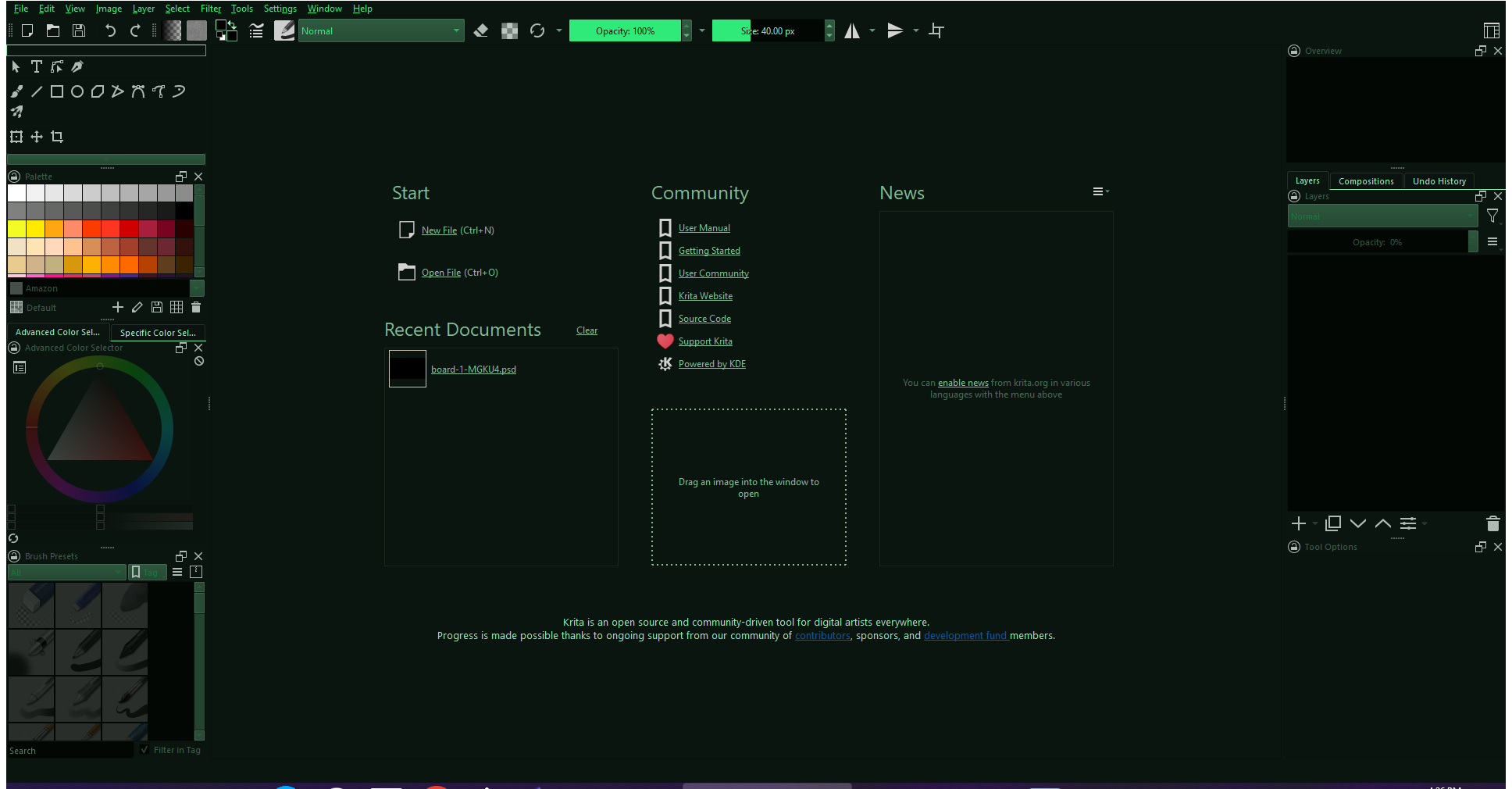Delete the layer with the trash icon
Screen dimensions: 1512x789
click(1492, 523)
